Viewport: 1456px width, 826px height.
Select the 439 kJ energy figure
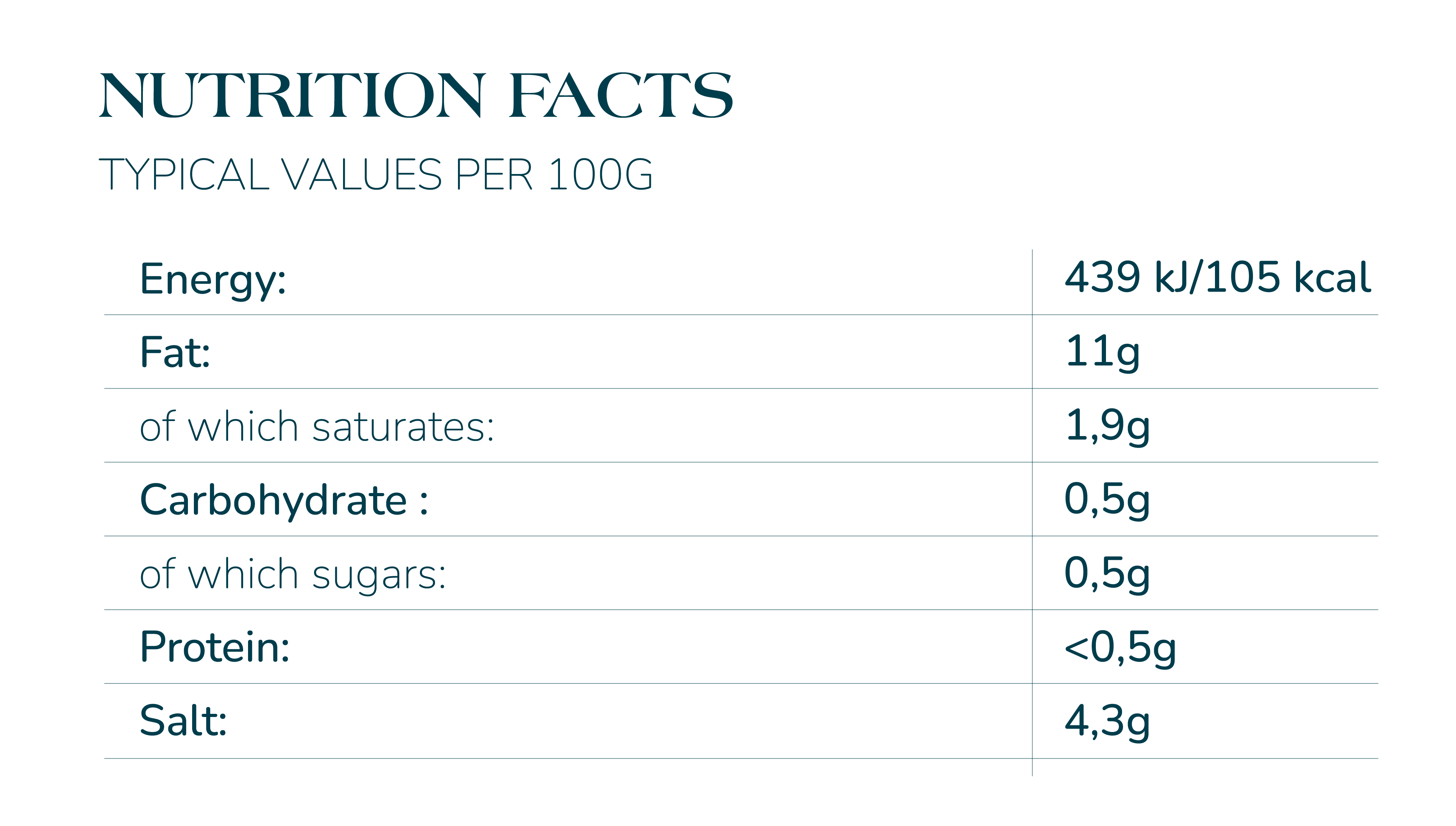(1127, 278)
